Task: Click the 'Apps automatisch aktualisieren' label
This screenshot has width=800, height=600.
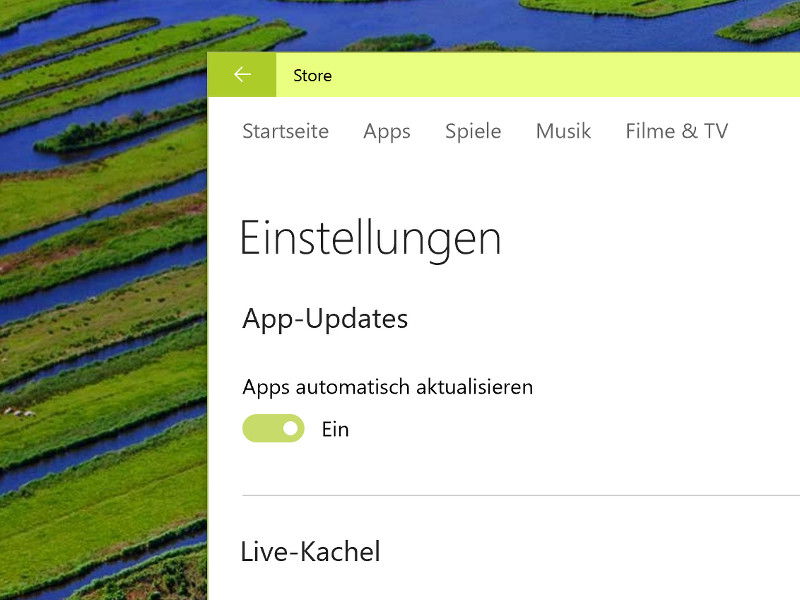Action: (x=387, y=387)
